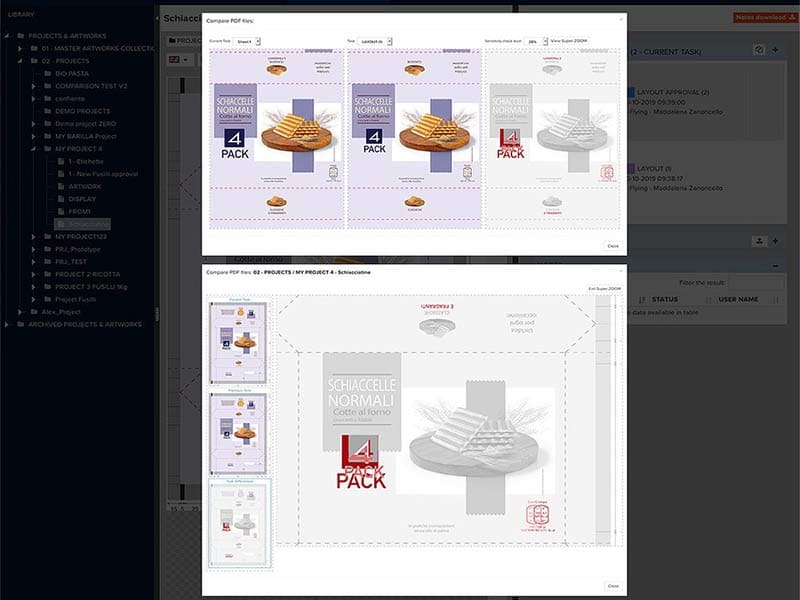Collapse the MY PROJECT 4 folder

coord(33,149)
